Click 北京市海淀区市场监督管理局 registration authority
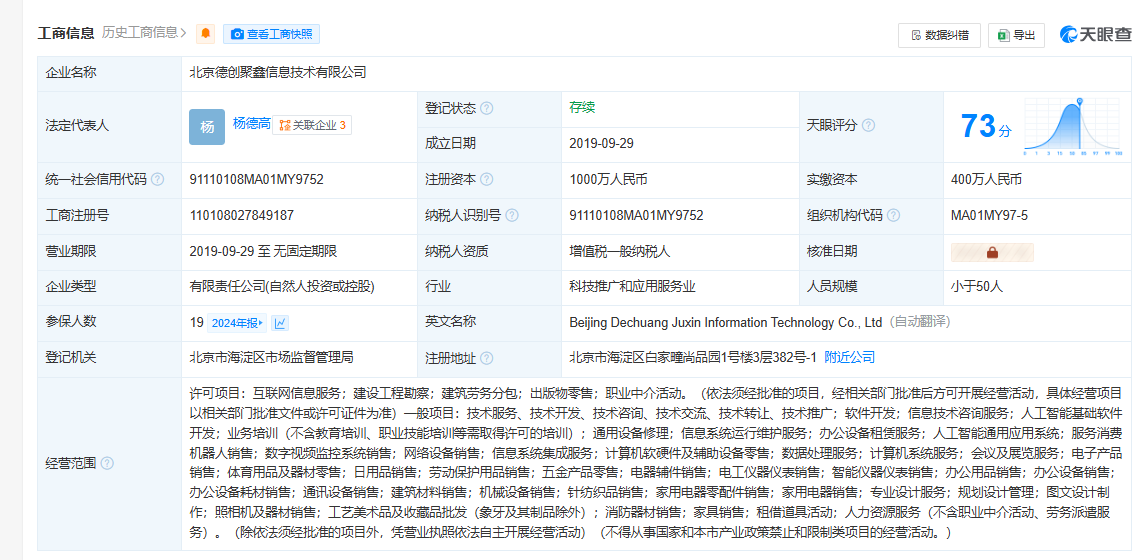Viewport: 1145px width, 560px height. point(272,358)
